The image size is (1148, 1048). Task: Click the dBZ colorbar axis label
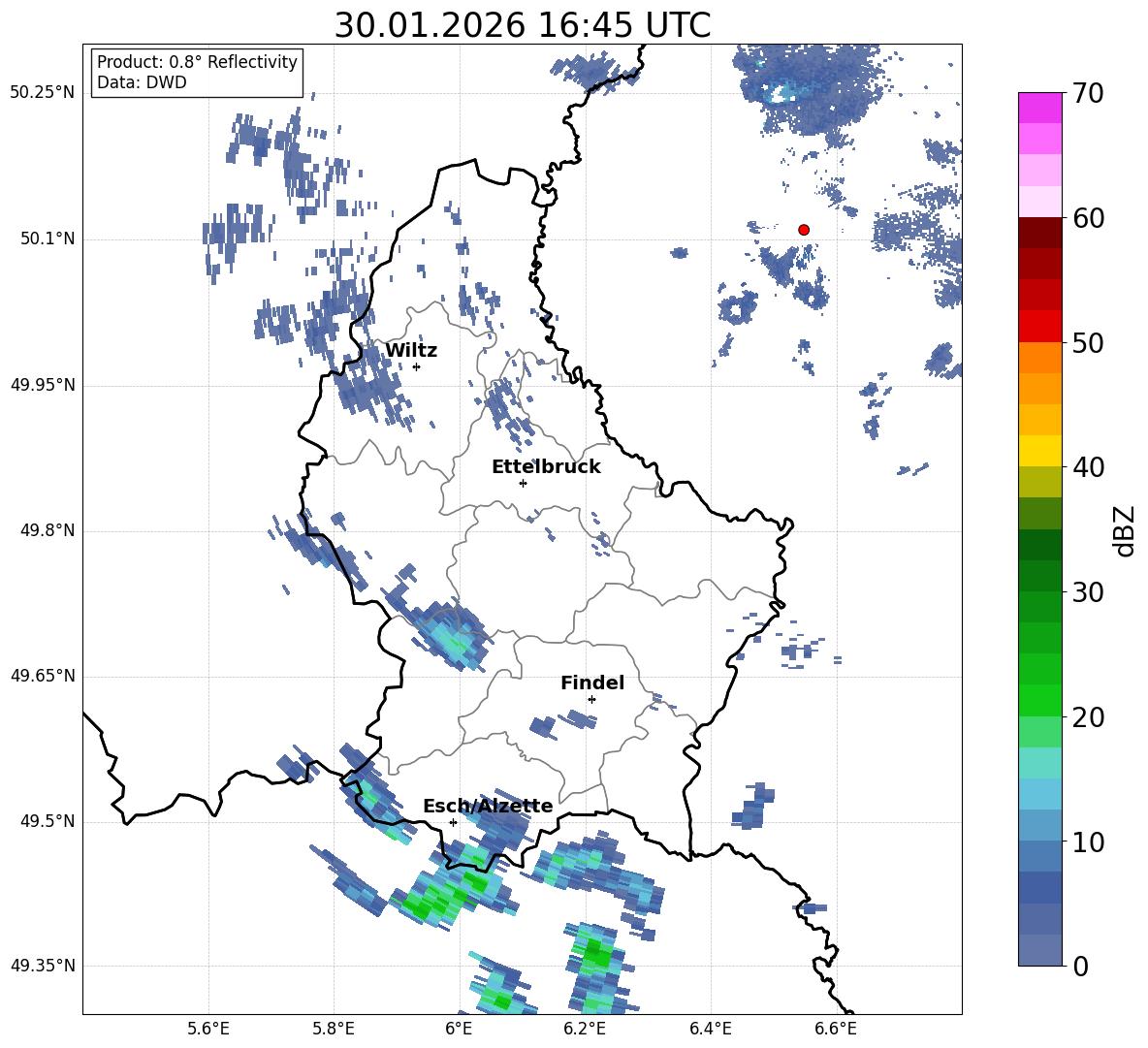pyautogui.click(x=1125, y=530)
